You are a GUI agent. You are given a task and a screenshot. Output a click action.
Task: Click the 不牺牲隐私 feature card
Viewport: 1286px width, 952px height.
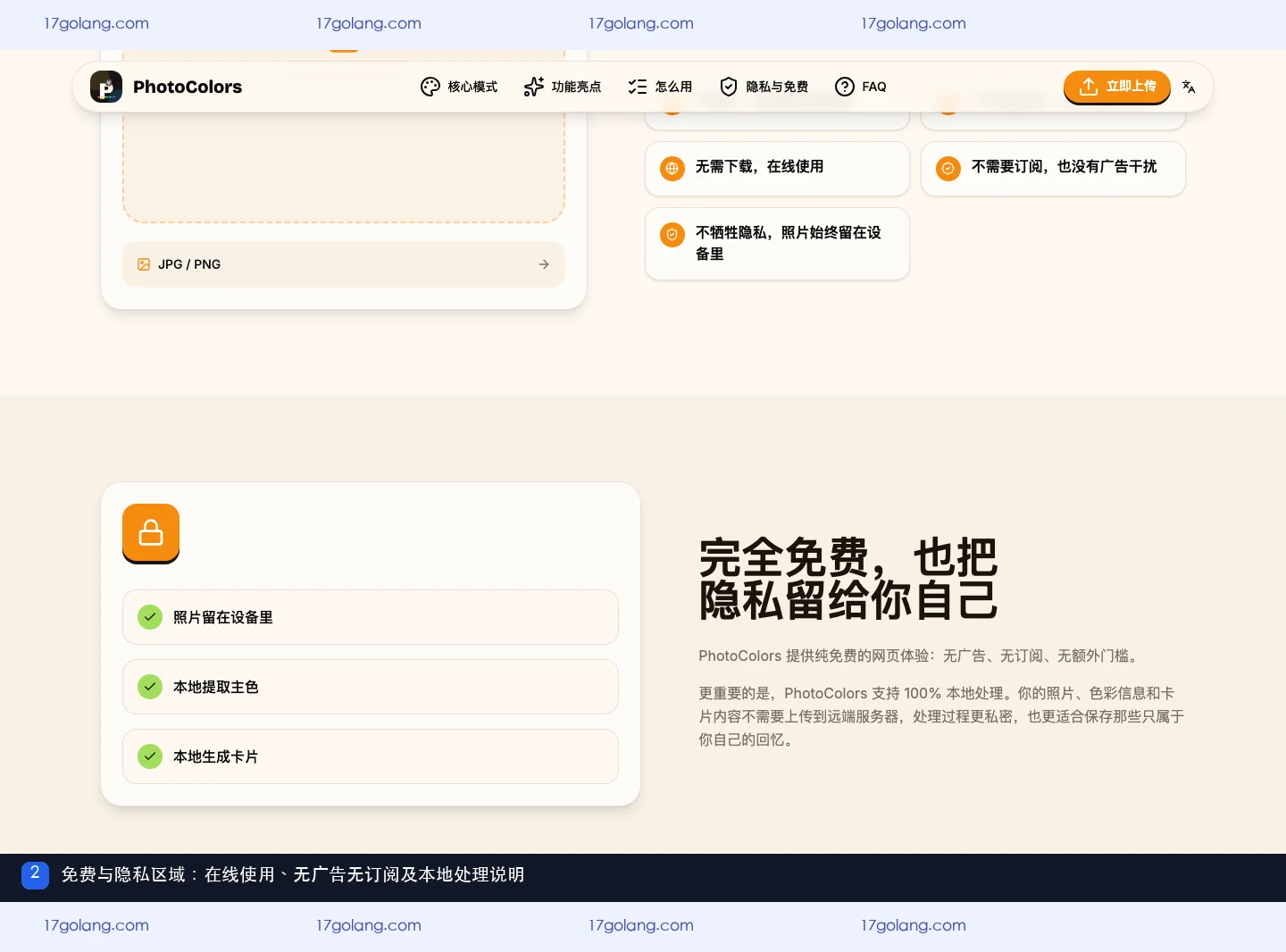(777, 244)
